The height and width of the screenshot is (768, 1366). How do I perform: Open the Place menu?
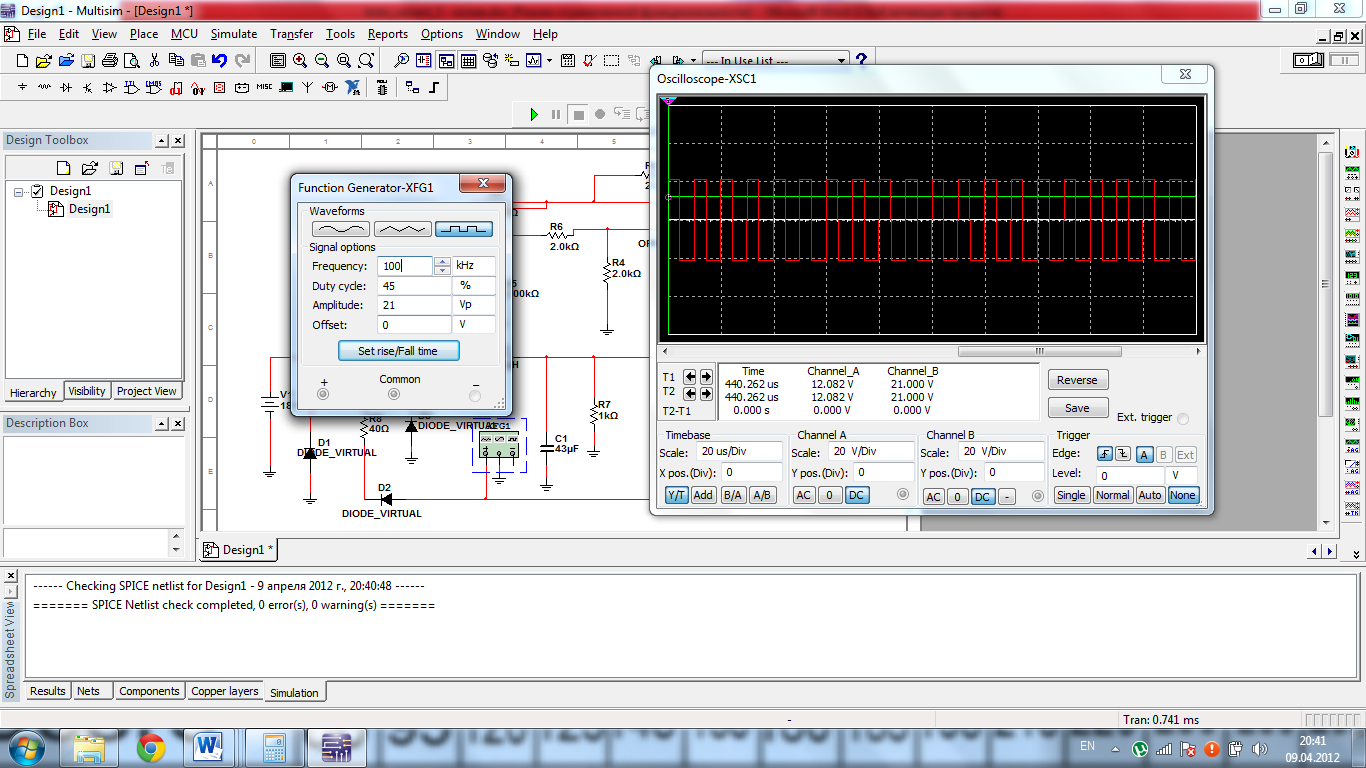(x=144, y=34)
